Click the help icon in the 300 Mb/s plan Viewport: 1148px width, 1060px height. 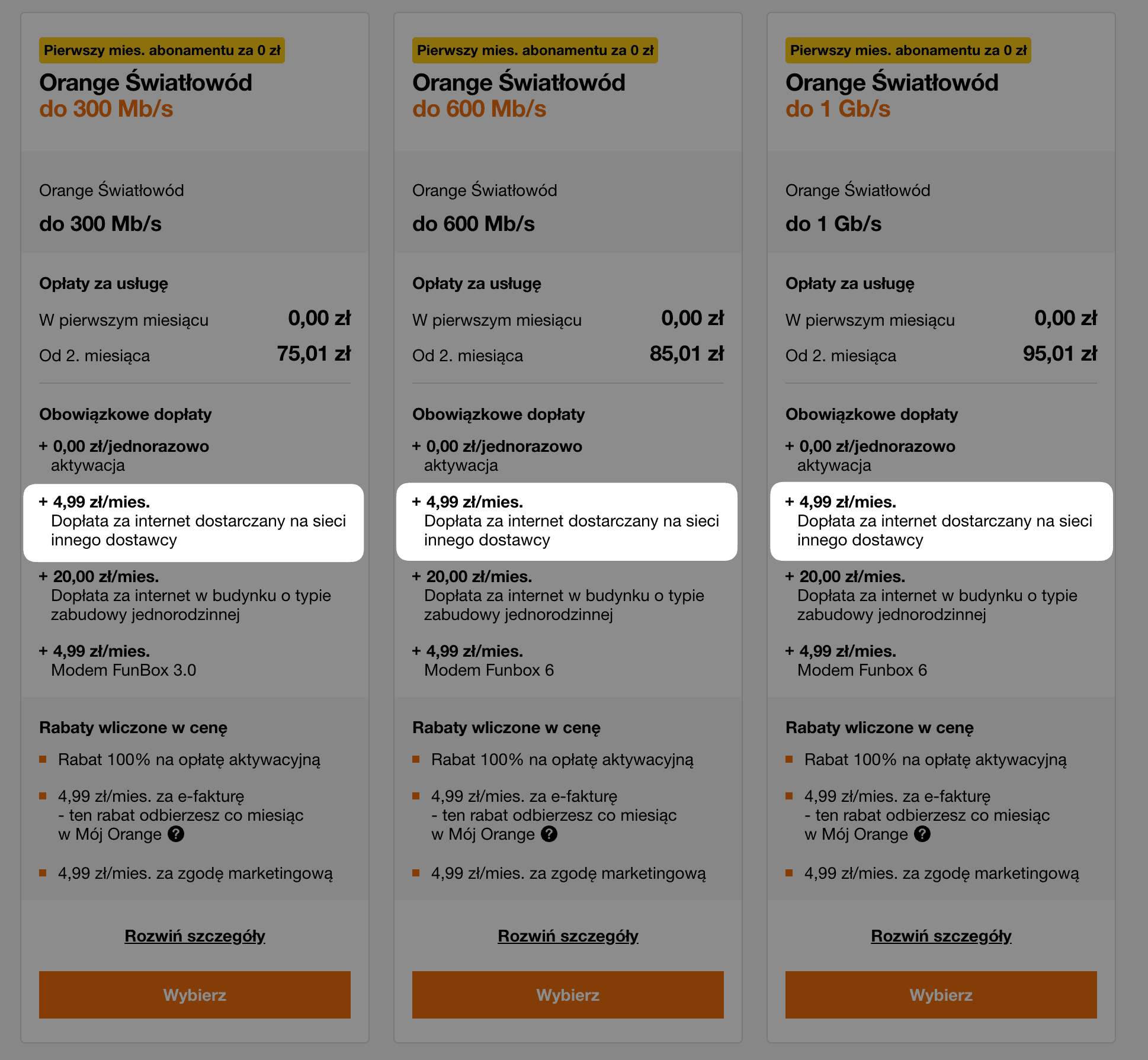click(176, 834)
